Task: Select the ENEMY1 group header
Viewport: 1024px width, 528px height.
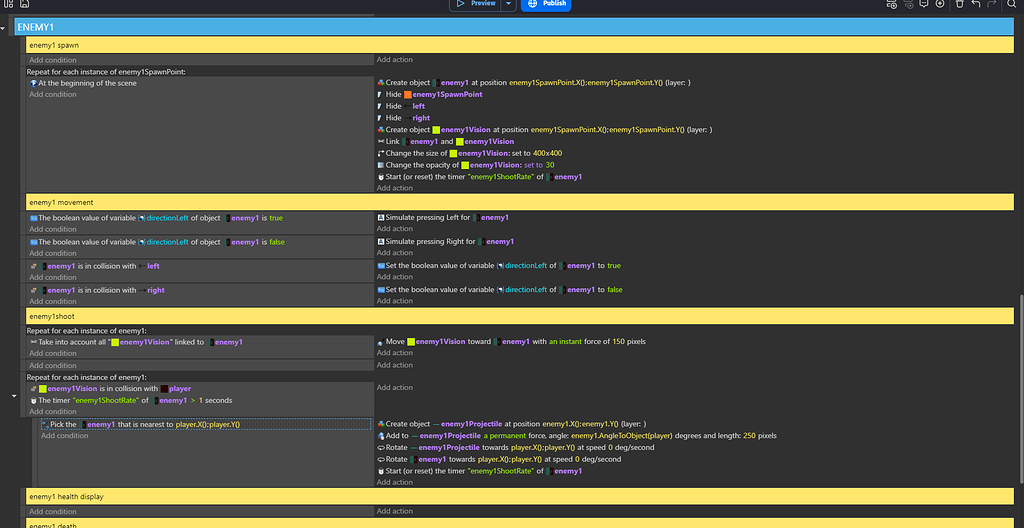Action: tap(514, 27)
